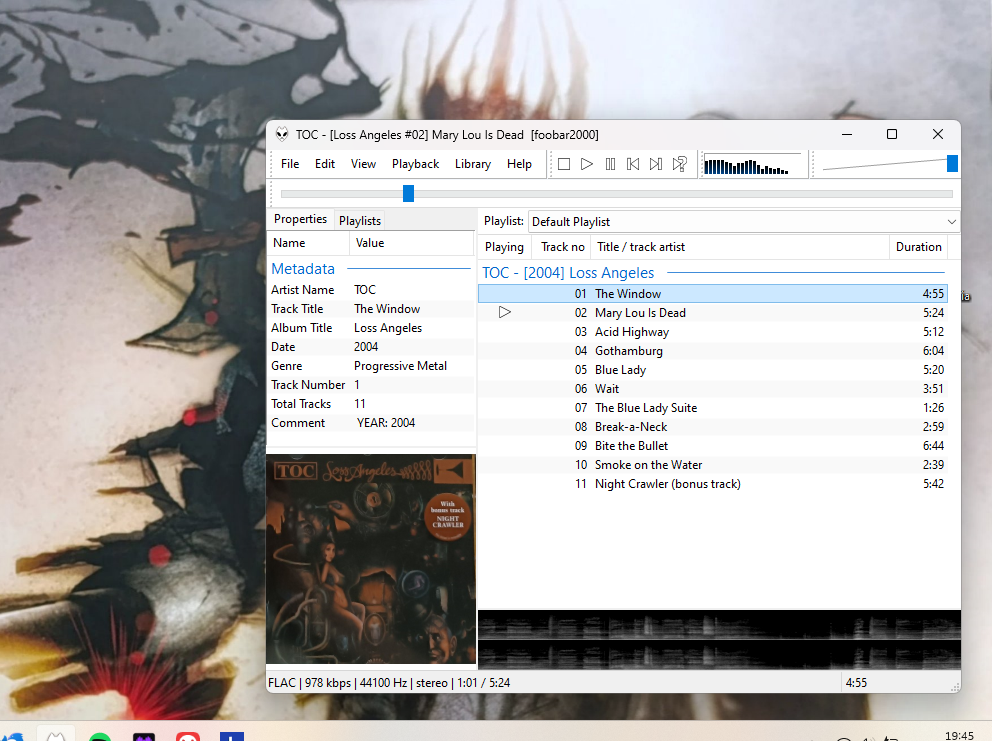This screenshot has height=741, width=992.
Task: Click the spectrogram visualization panel
Action: (719, 639)
